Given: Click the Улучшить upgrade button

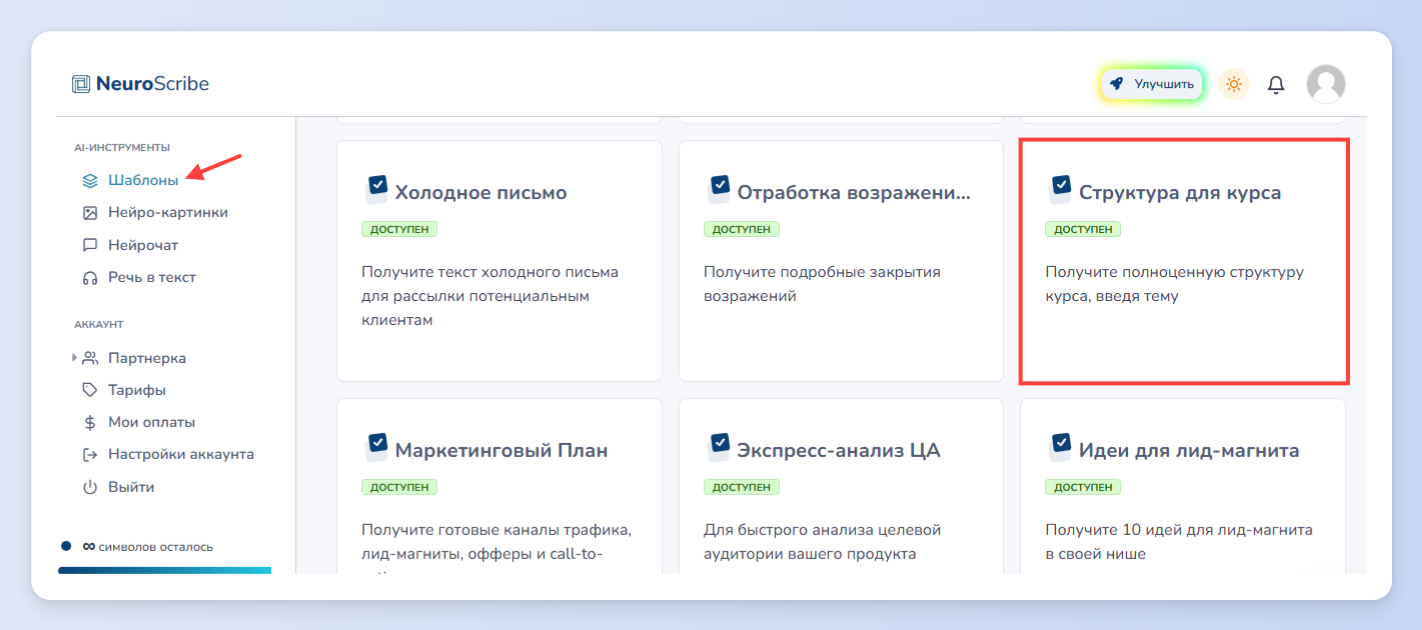Looking at the screenshot, I should (x=1152, y=84).
